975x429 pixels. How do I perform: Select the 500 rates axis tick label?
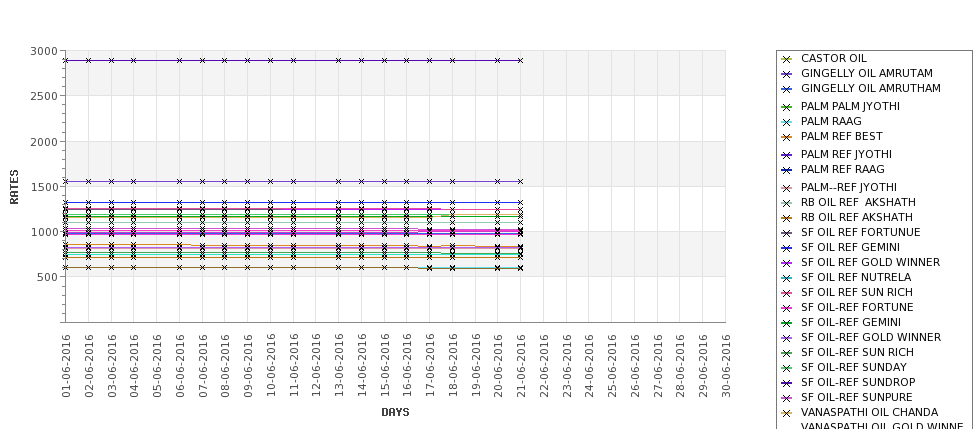[x=47, y=277]
